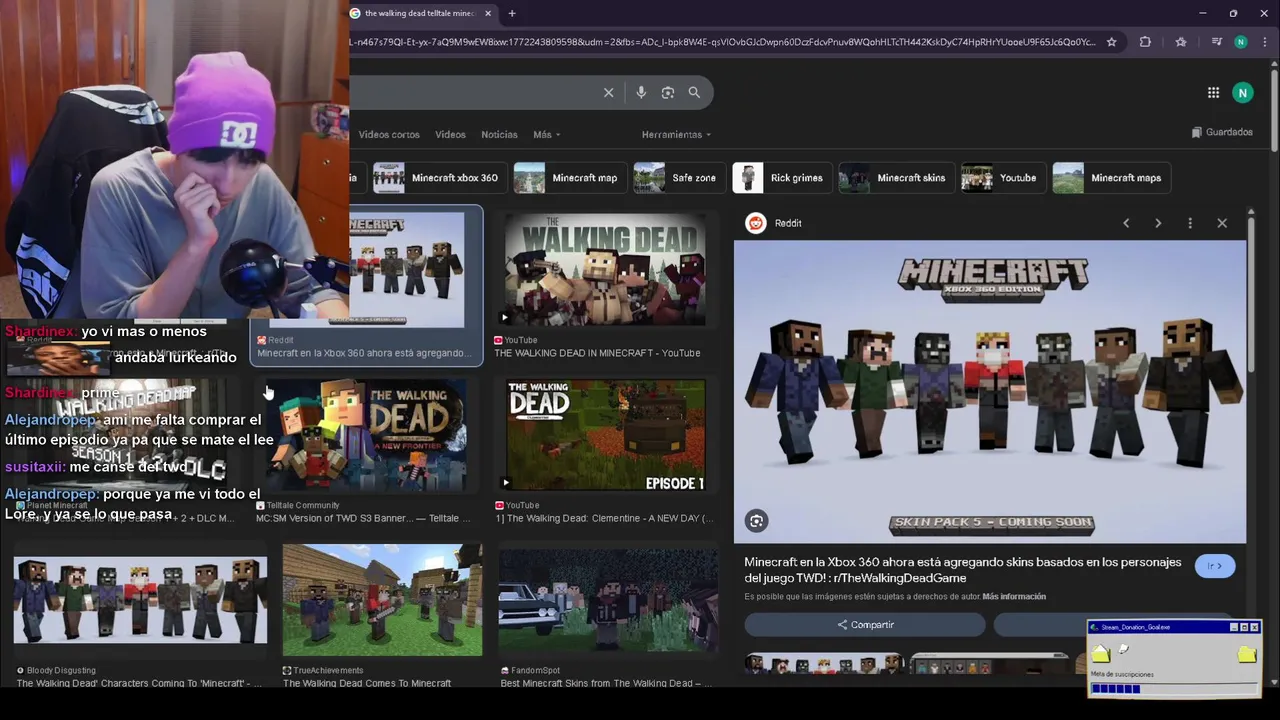Click the page vertical scrollbar
The image size is (1280, 720).
click(x=1274, y=110)
